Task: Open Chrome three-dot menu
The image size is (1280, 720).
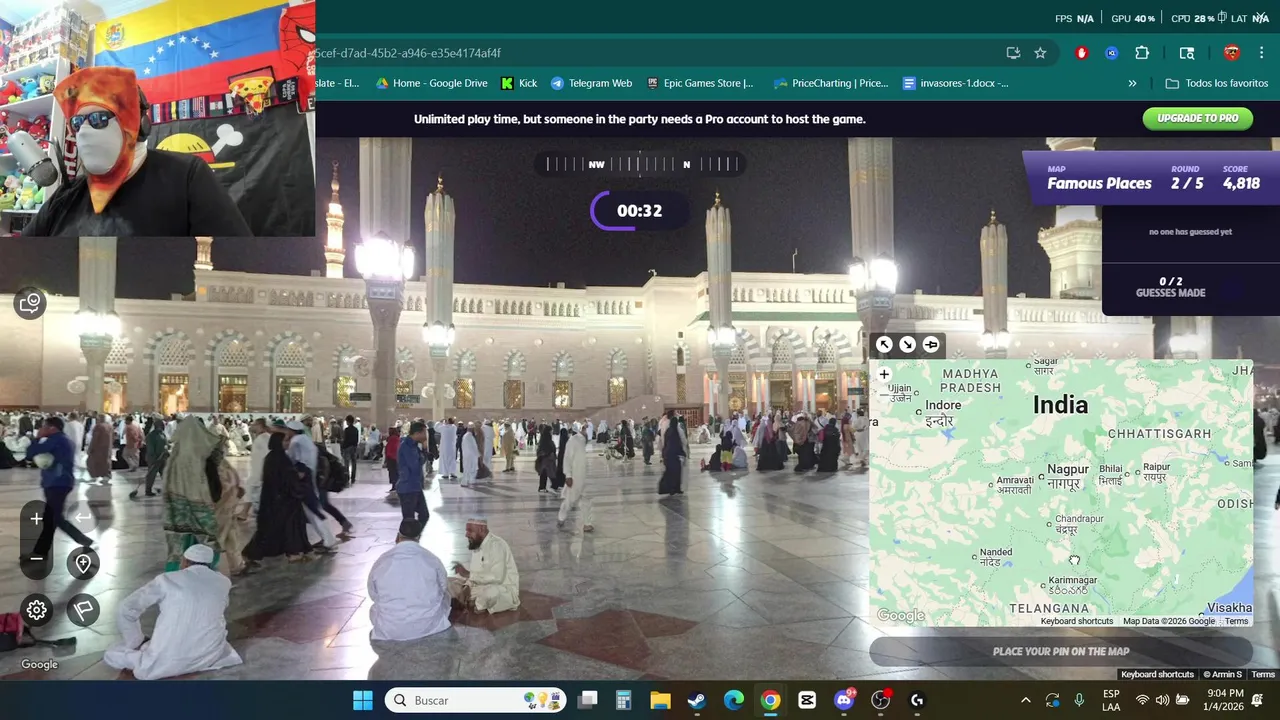Action: click(1263, 53)
